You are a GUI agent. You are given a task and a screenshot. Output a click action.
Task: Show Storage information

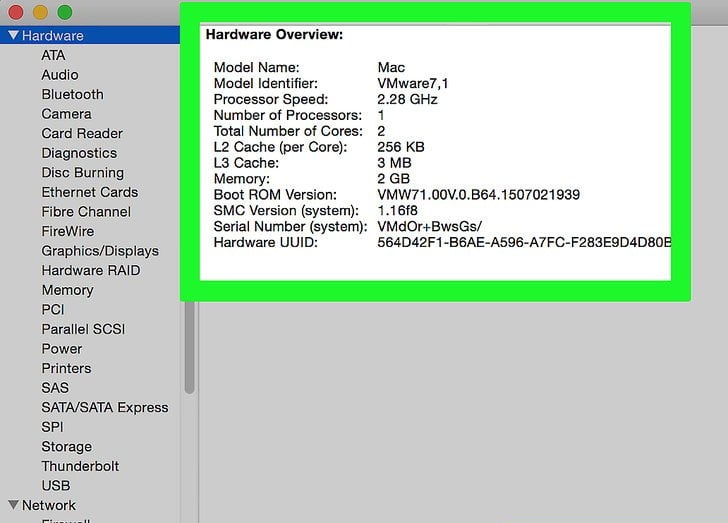(66, 446)
